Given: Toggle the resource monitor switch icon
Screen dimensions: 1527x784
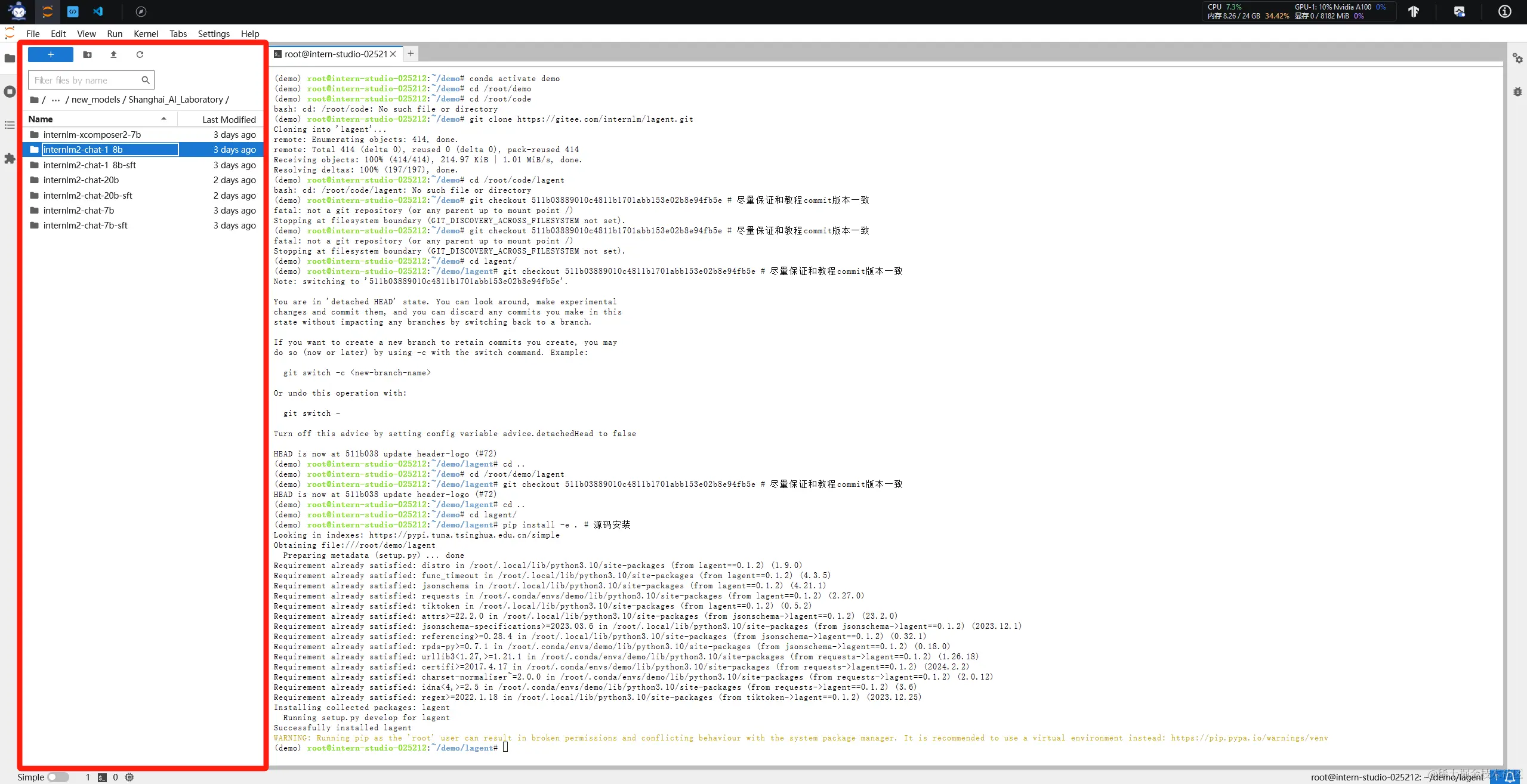Looking at the screenshot, I should pos(1459,11).
